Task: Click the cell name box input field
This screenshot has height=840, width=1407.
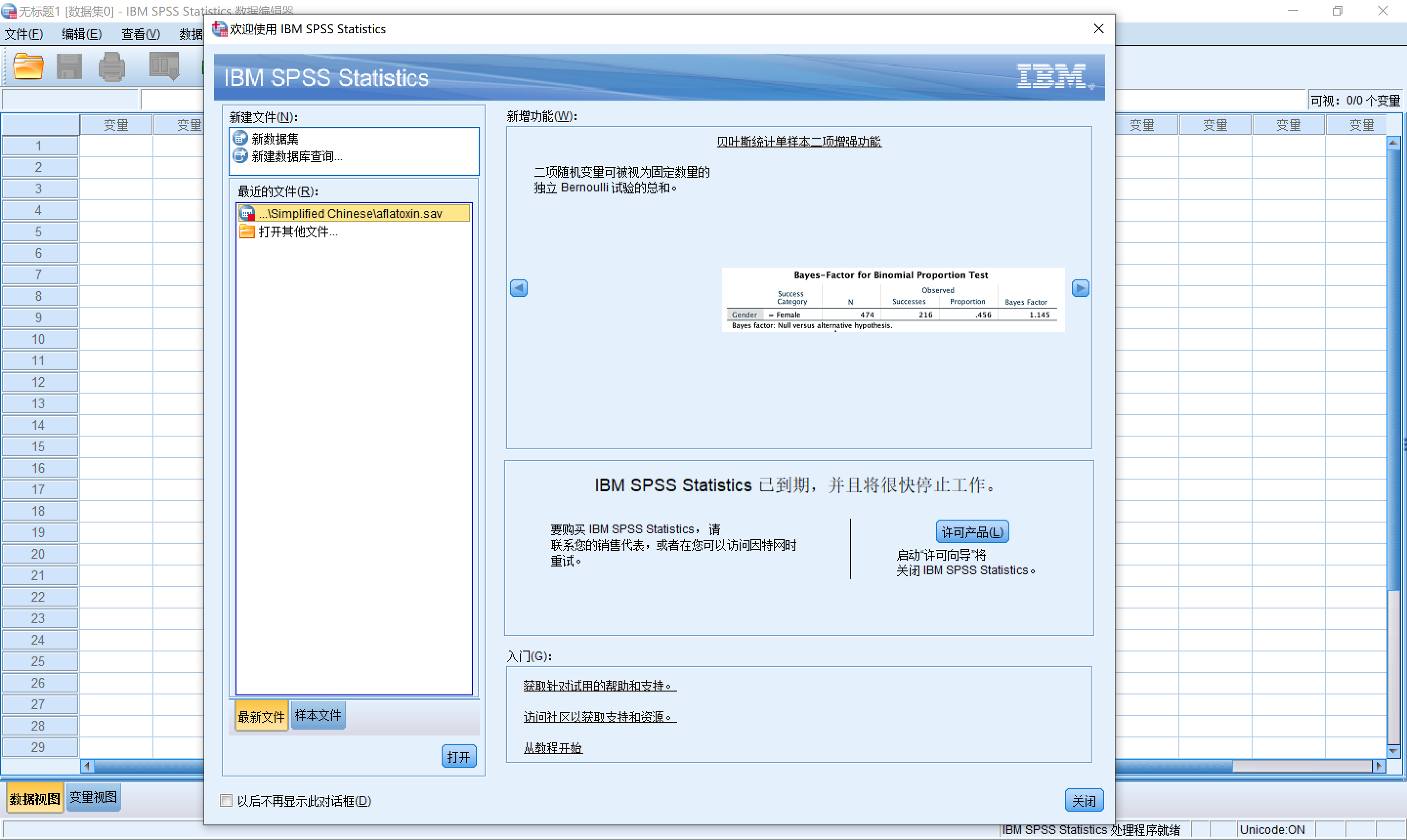Action: point(70,100)
